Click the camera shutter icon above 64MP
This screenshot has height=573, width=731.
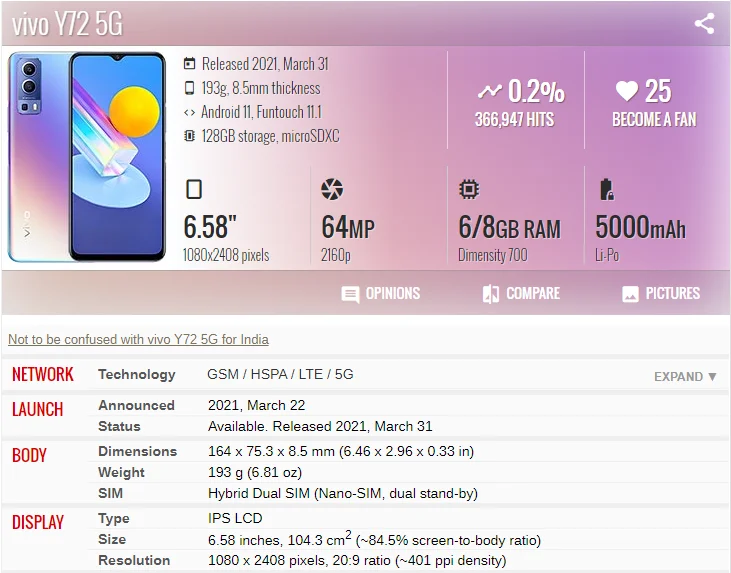point(332,189)
